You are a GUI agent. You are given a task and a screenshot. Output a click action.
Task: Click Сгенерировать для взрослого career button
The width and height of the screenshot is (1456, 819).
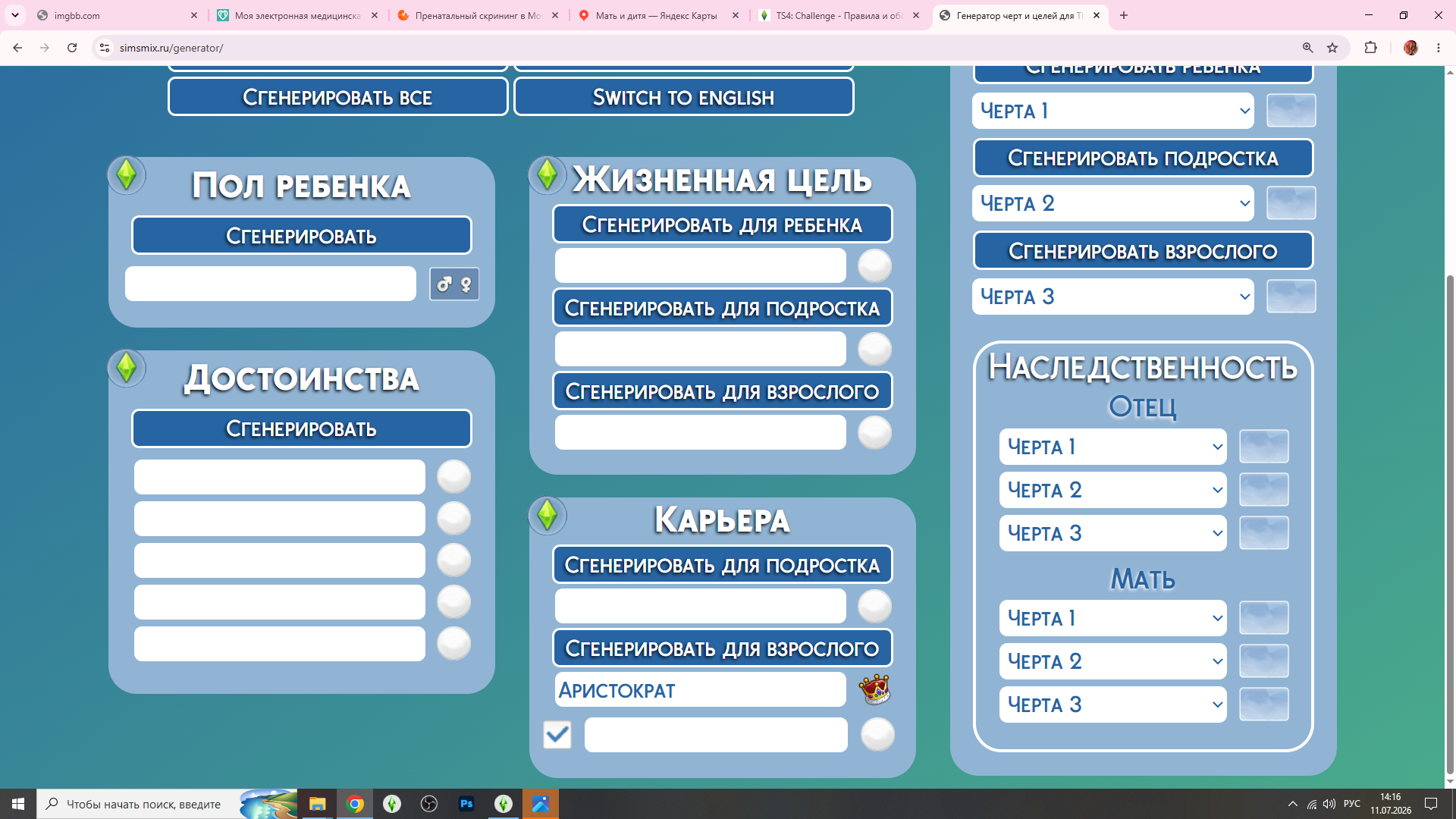pyautogui.click(x=723, y=648)
